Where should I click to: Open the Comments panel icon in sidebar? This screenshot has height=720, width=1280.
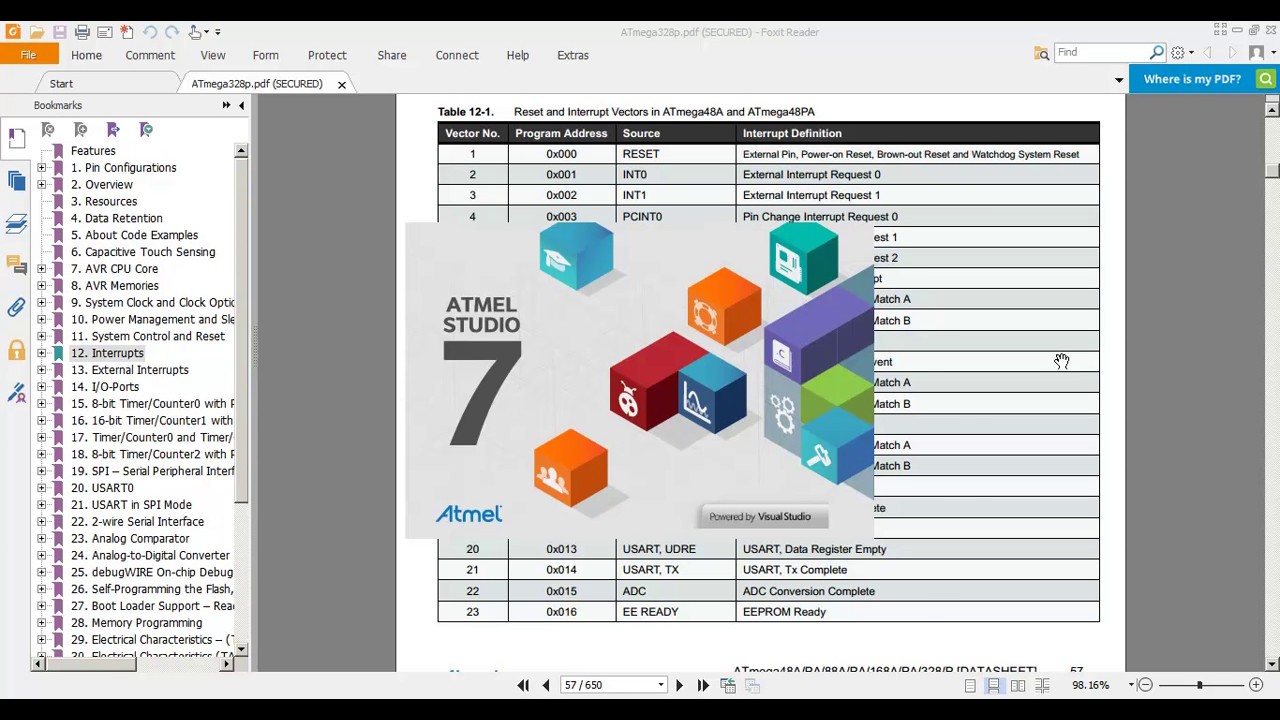(16, 265)
